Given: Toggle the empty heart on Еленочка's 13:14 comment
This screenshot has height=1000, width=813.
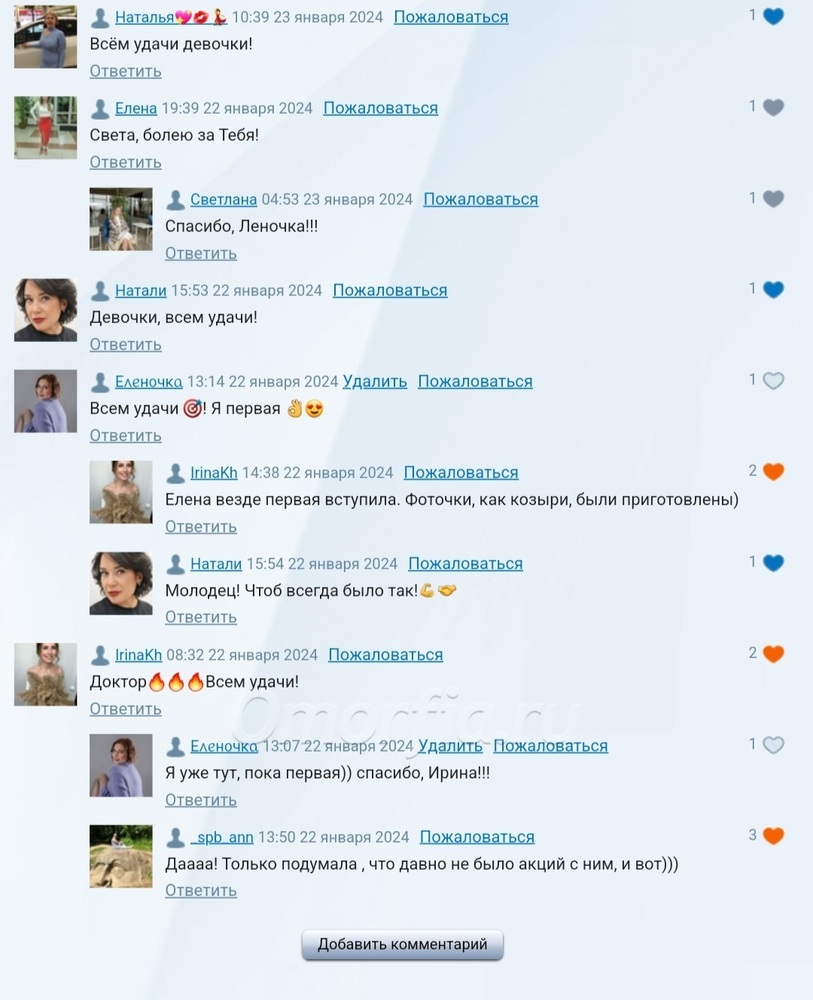Looking at the screenshot, I should pyautogui.click(x=773, y=381).
